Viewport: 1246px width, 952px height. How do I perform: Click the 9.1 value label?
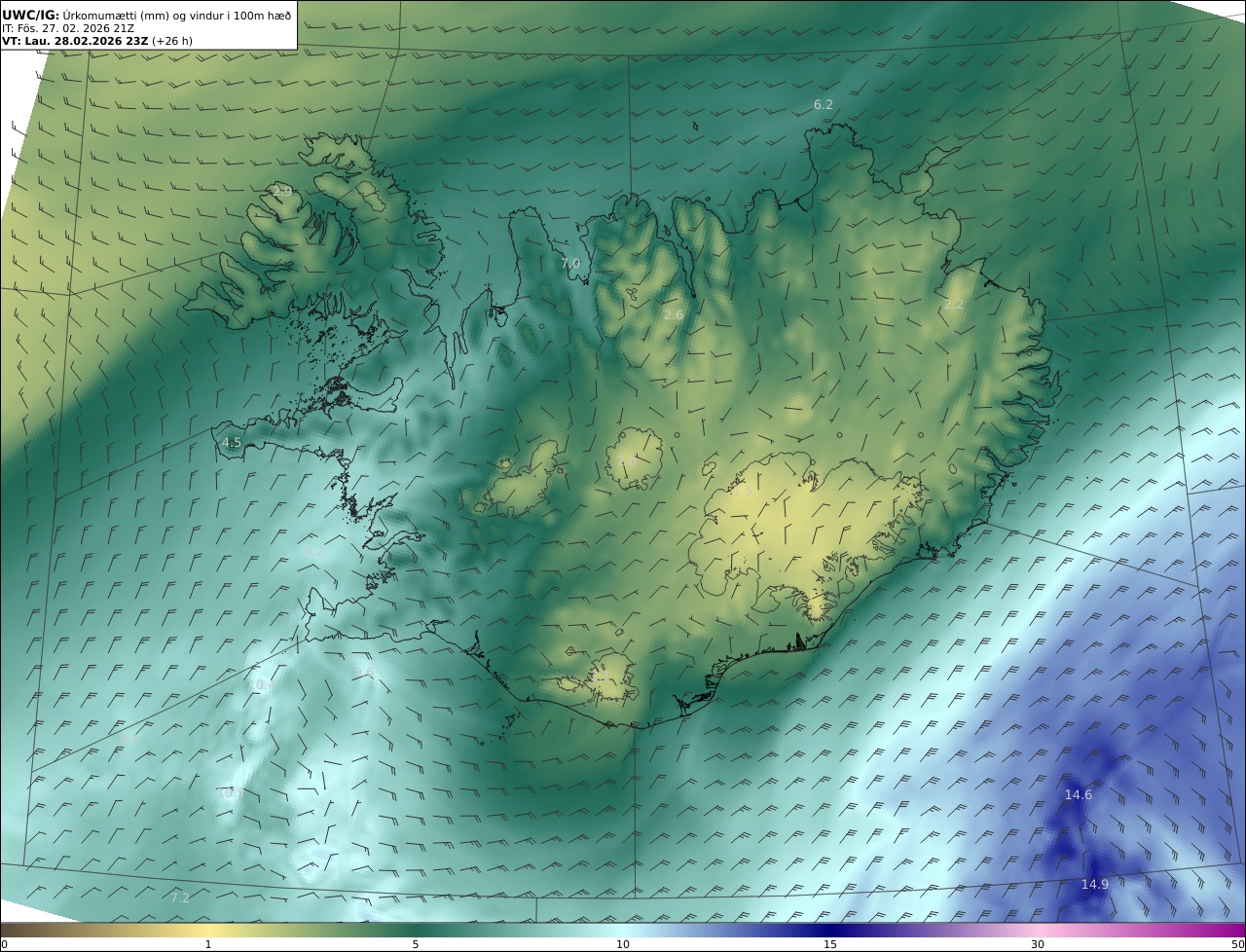(x=128, y=740)
